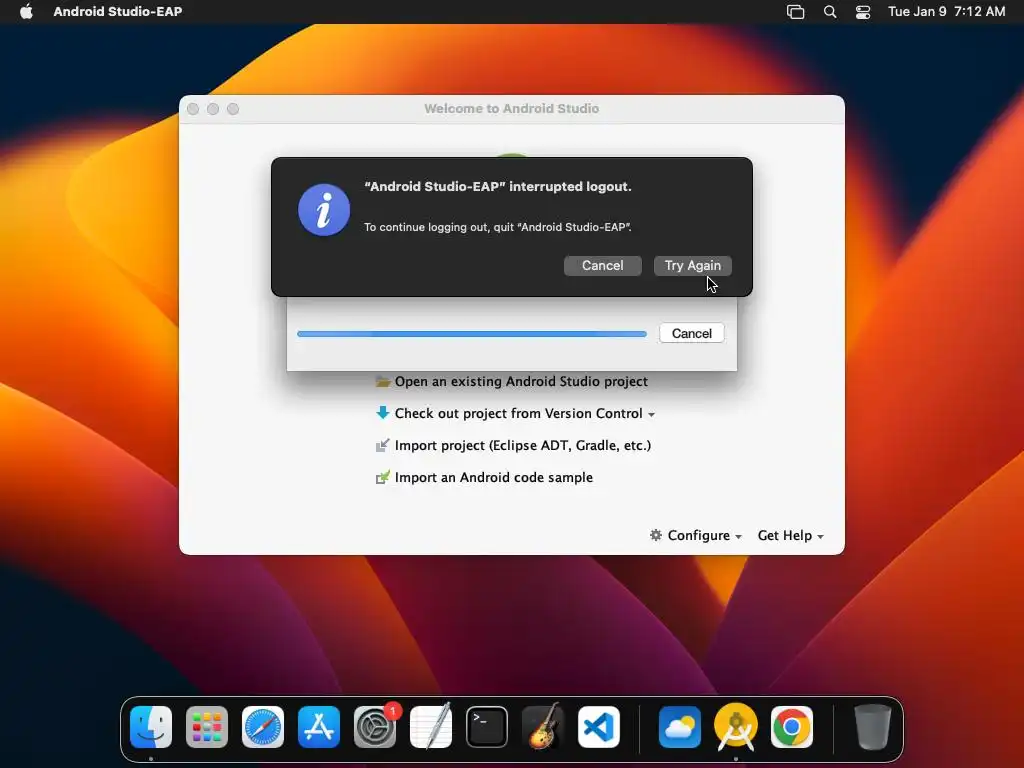Screen dimensions: 1024x768
Task: Open Spotlight search in menu bar
Action: point(829,12)
